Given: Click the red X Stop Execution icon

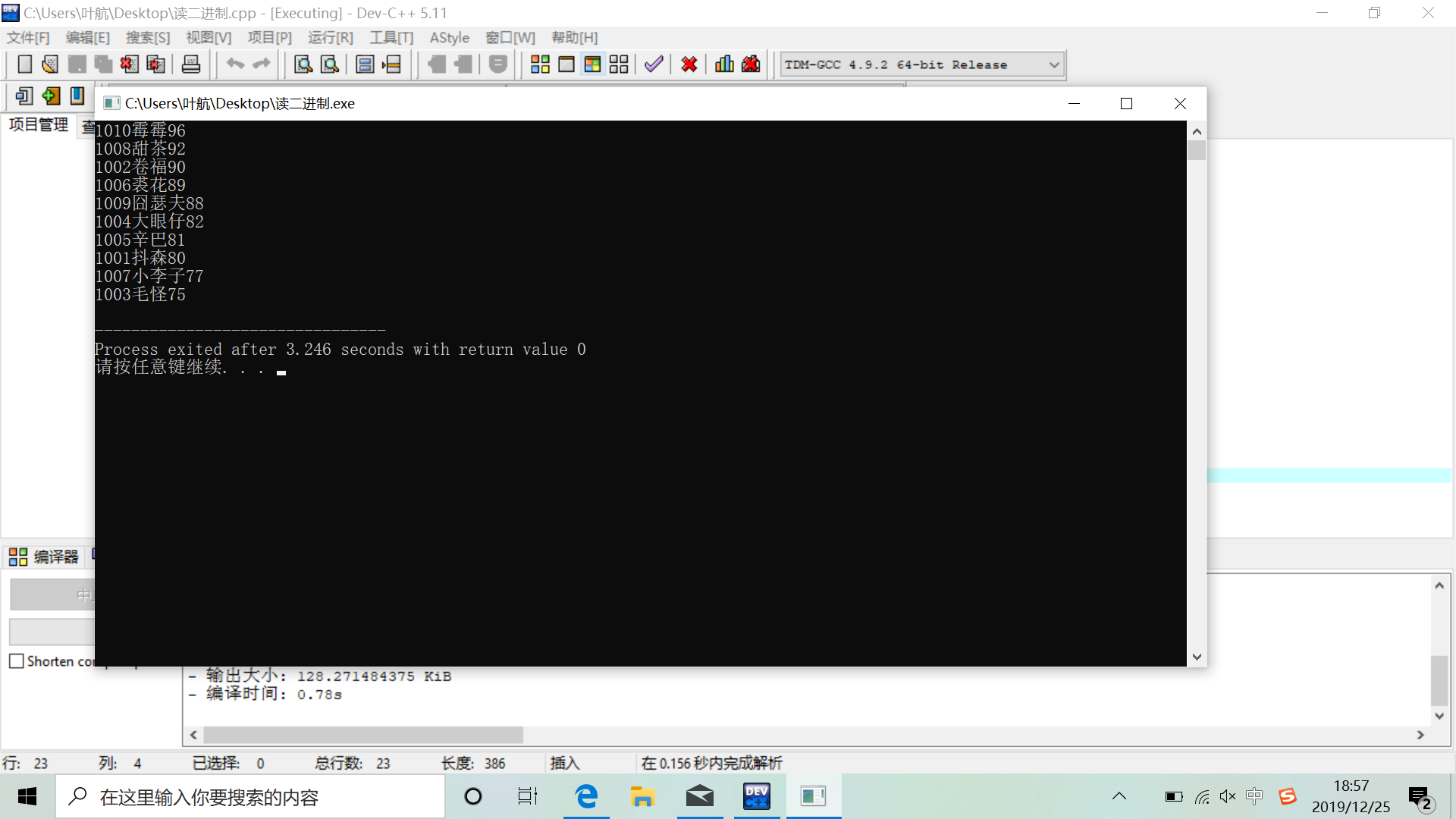Looking at the screenshot, I should tap(689, 64).
